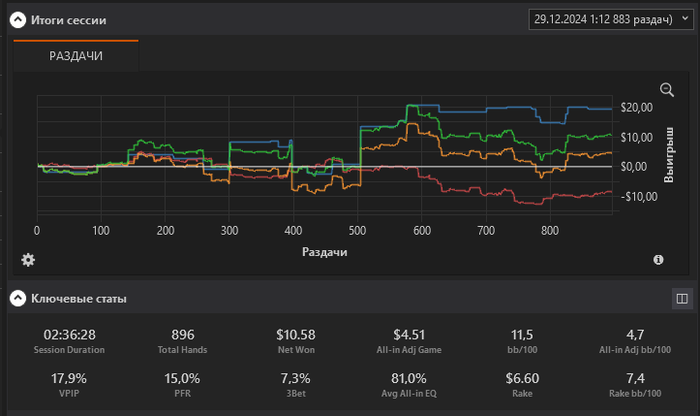Select the All-in Adj Game stat
This screenshot has height=416, width=700.
point(409,334)
